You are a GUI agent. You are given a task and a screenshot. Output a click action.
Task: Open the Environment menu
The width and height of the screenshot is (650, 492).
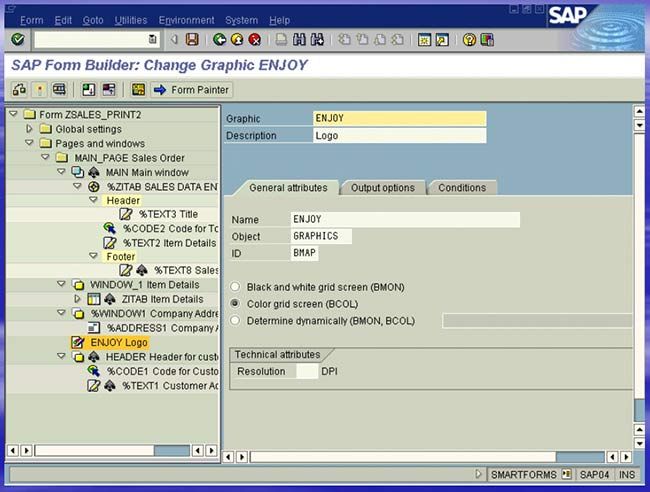coord(187,20)
